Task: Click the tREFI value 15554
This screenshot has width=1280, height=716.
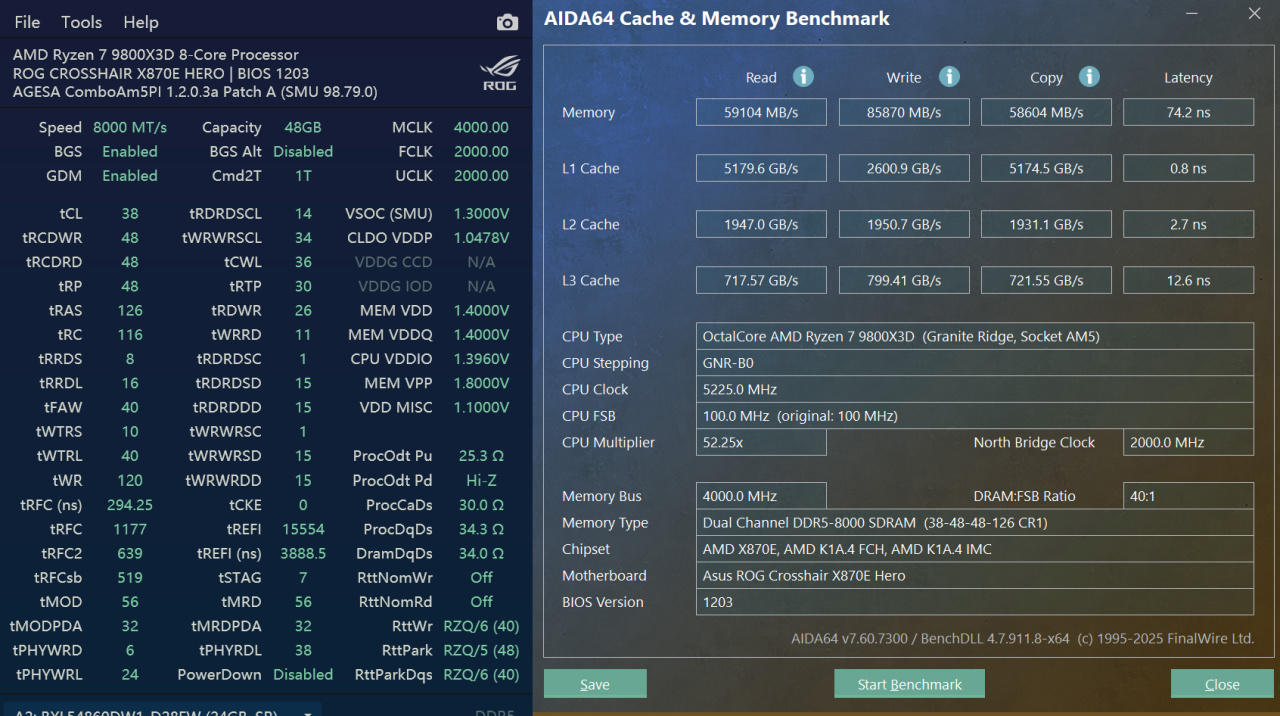Action: coord(303,529)
